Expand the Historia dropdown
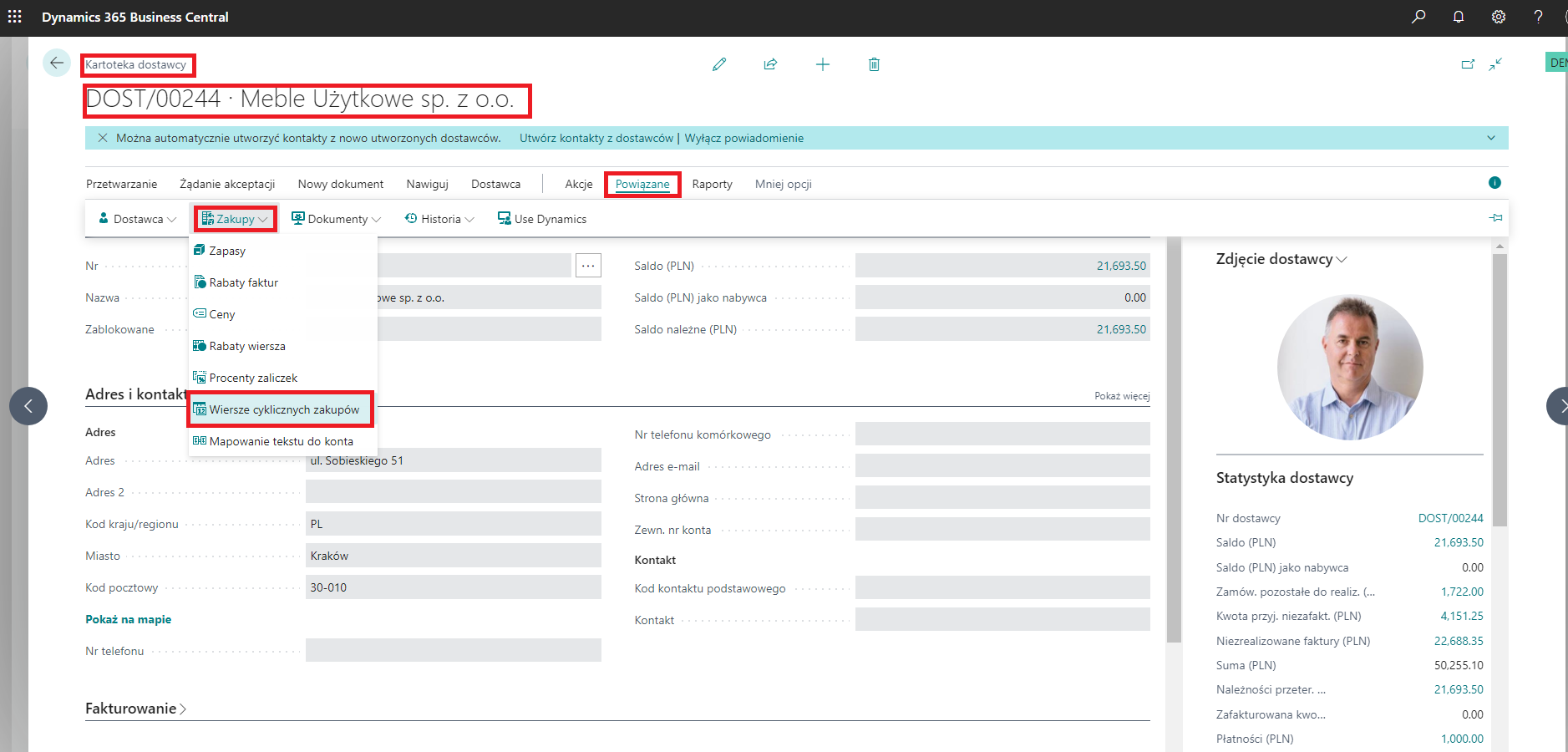1568x752 pixels. pos(439,219)
